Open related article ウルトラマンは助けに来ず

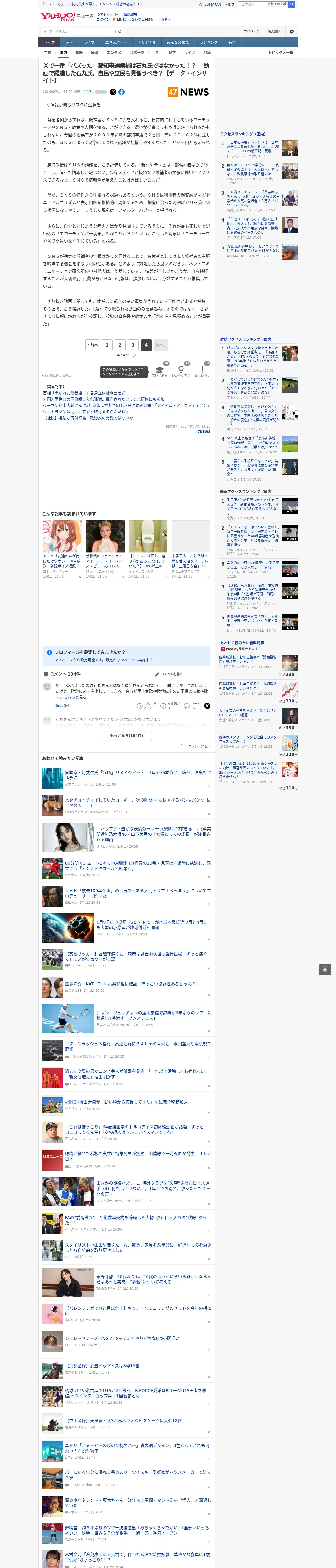click(x=86, y=412)
